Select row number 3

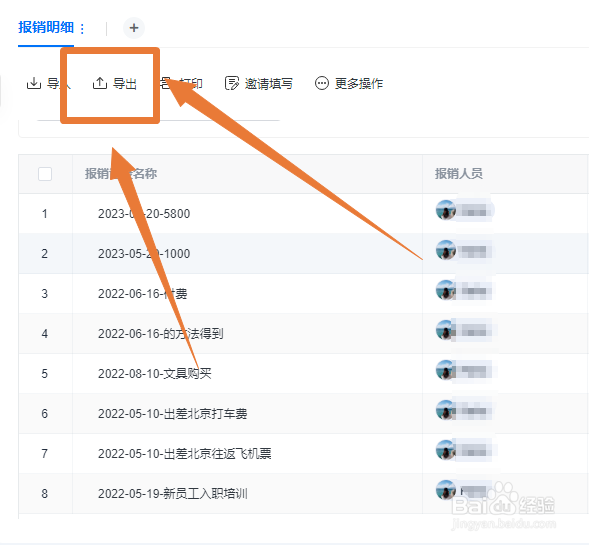(45, 293)
